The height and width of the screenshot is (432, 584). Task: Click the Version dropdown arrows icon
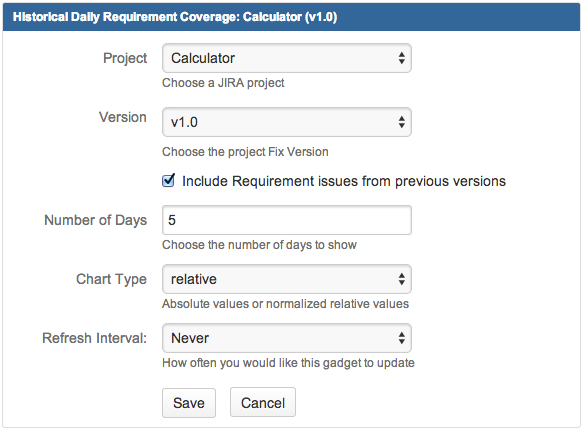(x=402, y=122)
